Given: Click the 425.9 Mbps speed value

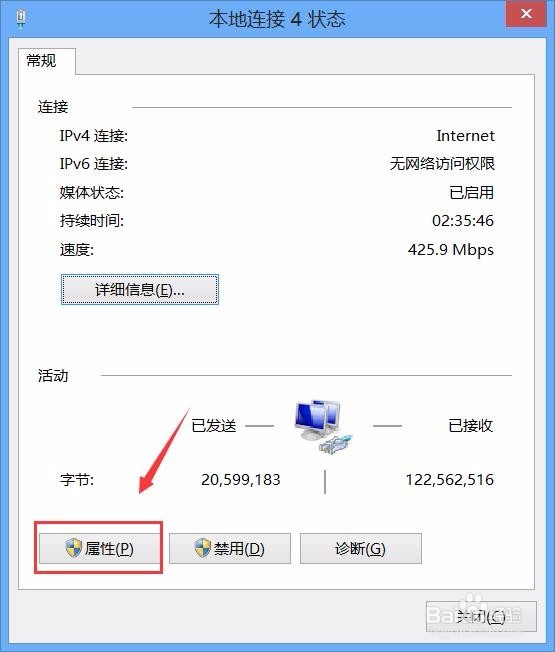Looking at the screenshot, I should click(x=451, y=249).
